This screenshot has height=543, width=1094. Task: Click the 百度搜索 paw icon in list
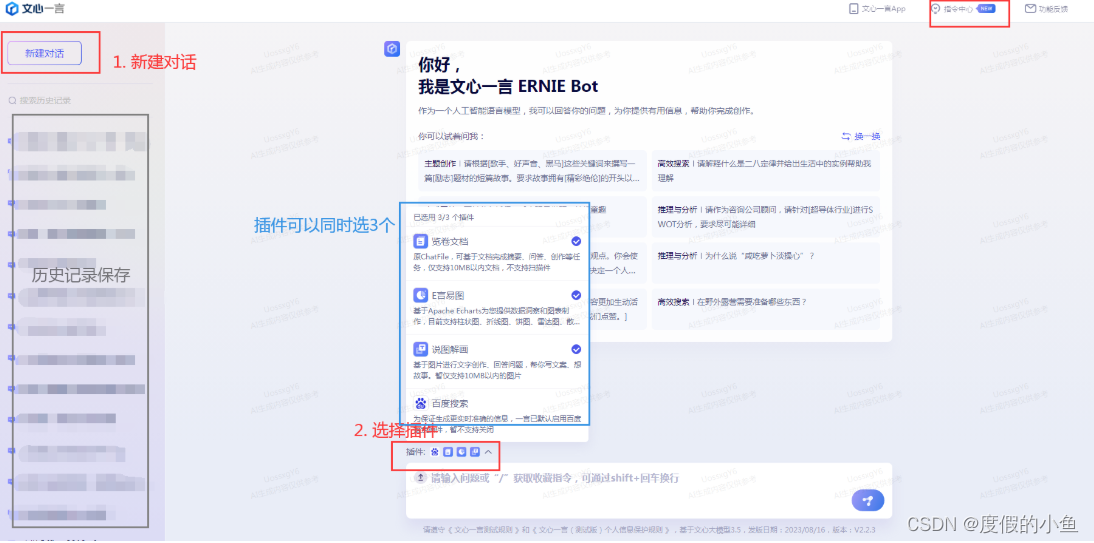[420, 403]
